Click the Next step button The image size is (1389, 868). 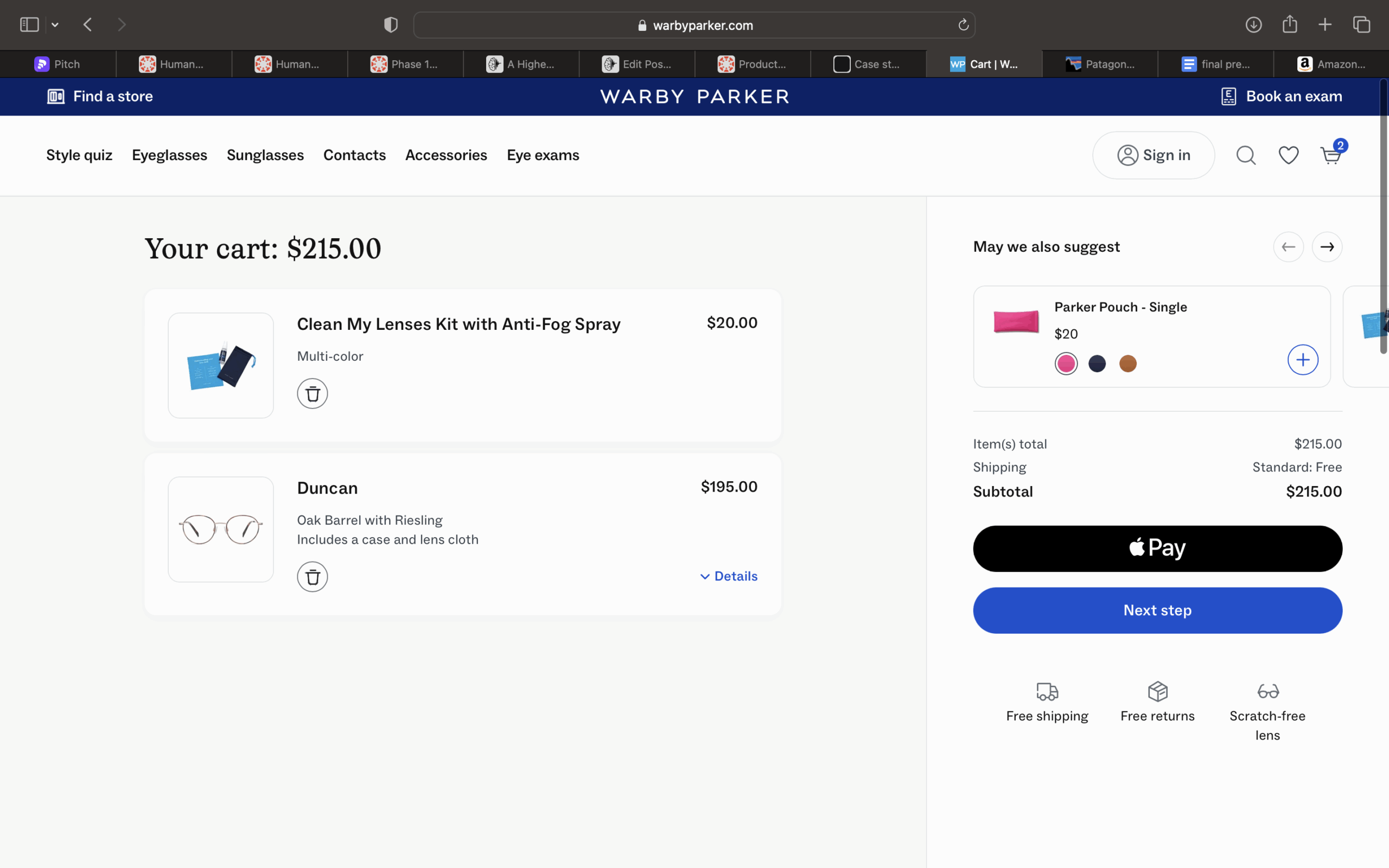click(x=1157, y=610)
